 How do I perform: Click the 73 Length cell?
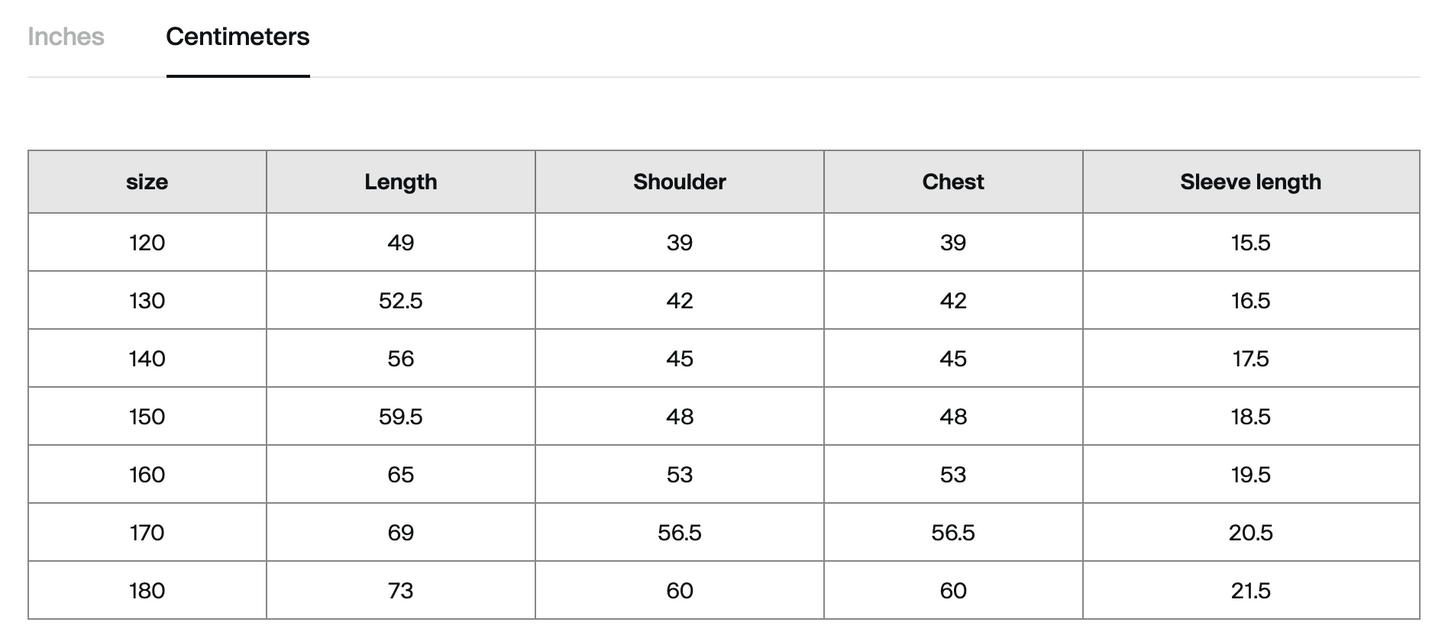click(401, 591)
